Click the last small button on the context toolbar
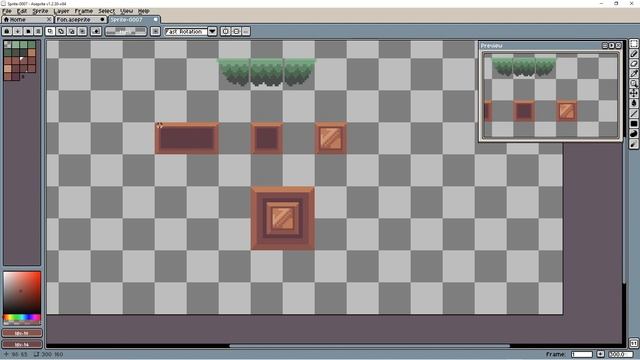640x360 pixels. click(x=246, y=31)
